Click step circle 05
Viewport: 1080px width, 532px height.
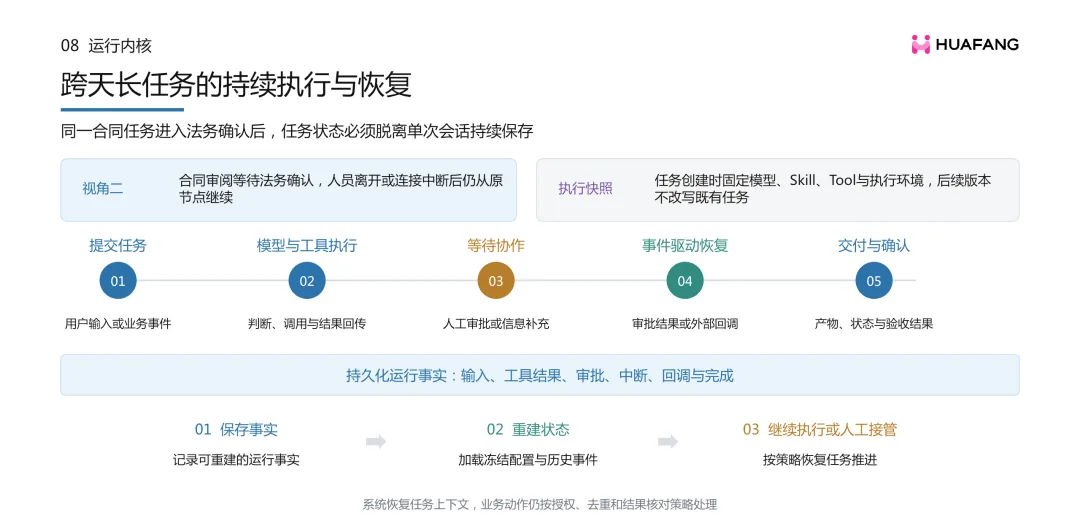(x=873, y=281)
